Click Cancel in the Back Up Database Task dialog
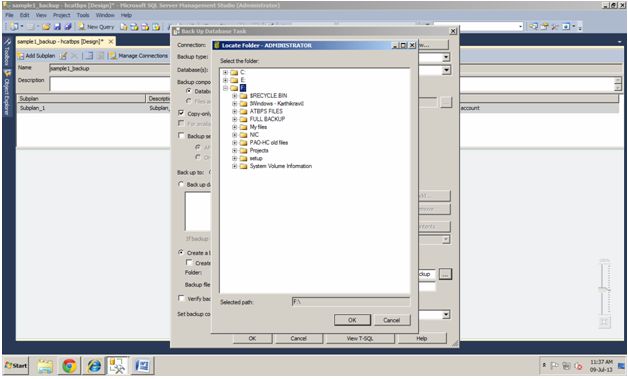The image size is (628, 379). 299,338
